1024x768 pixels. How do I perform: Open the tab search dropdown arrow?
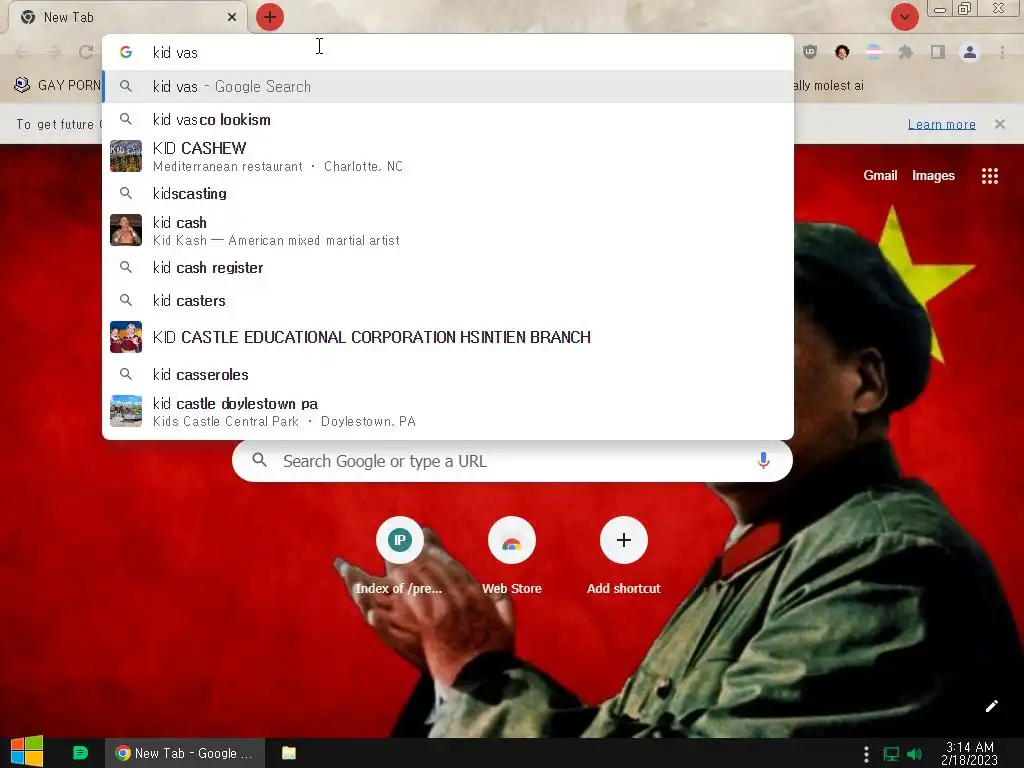[x=904, y=17]
